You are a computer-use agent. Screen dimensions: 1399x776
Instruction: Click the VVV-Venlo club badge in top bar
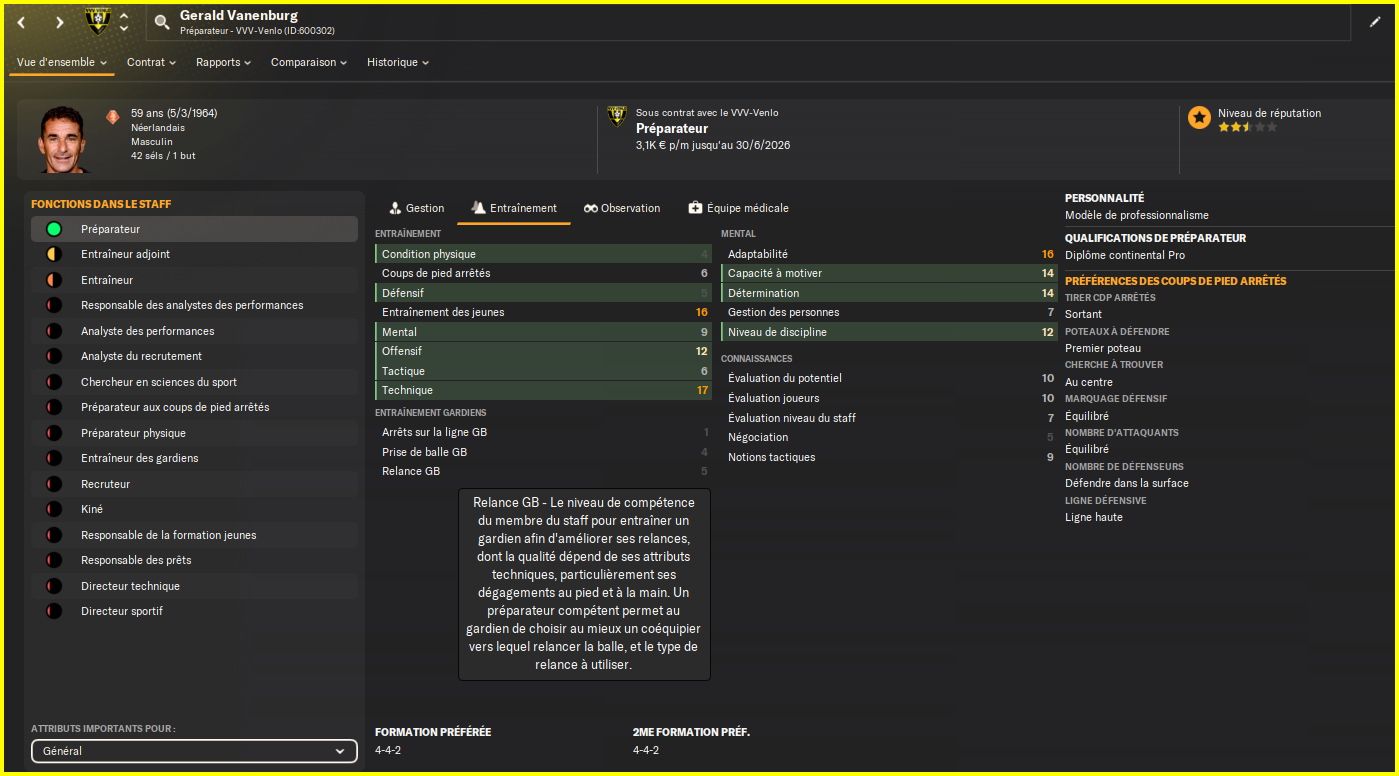point(97,22)
